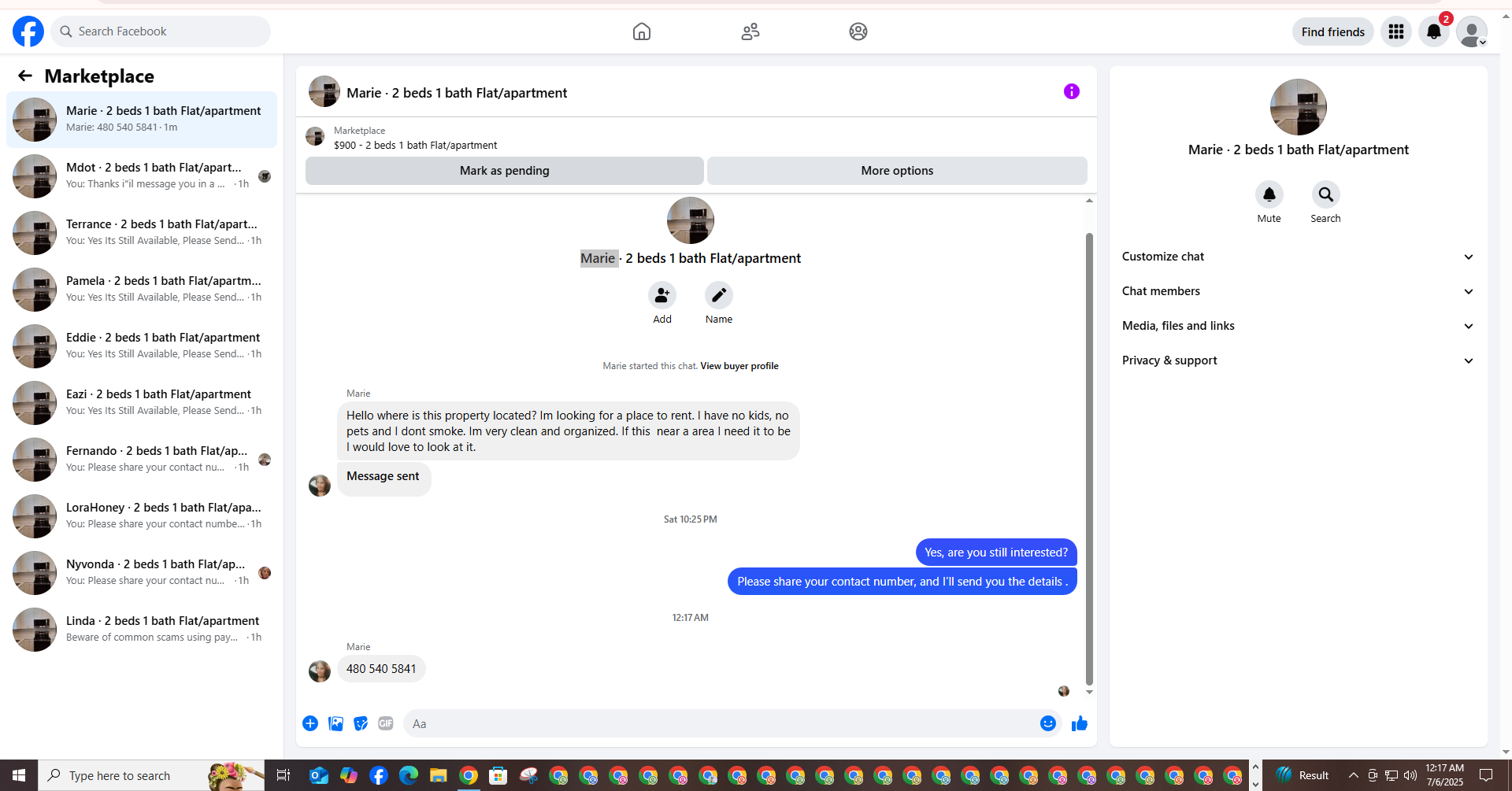Attach a photo with image icon
1512x791 pixels.
335,723
